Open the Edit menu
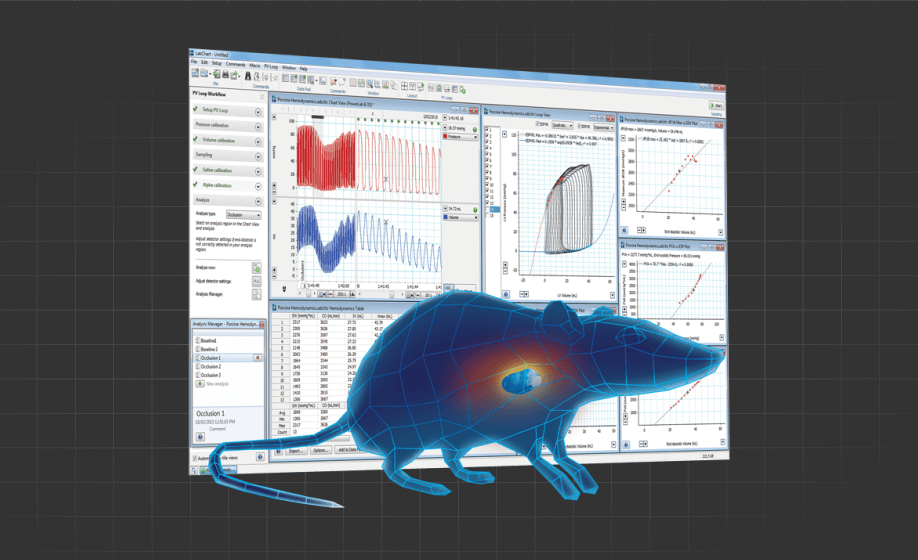 (x=204, y=63)
